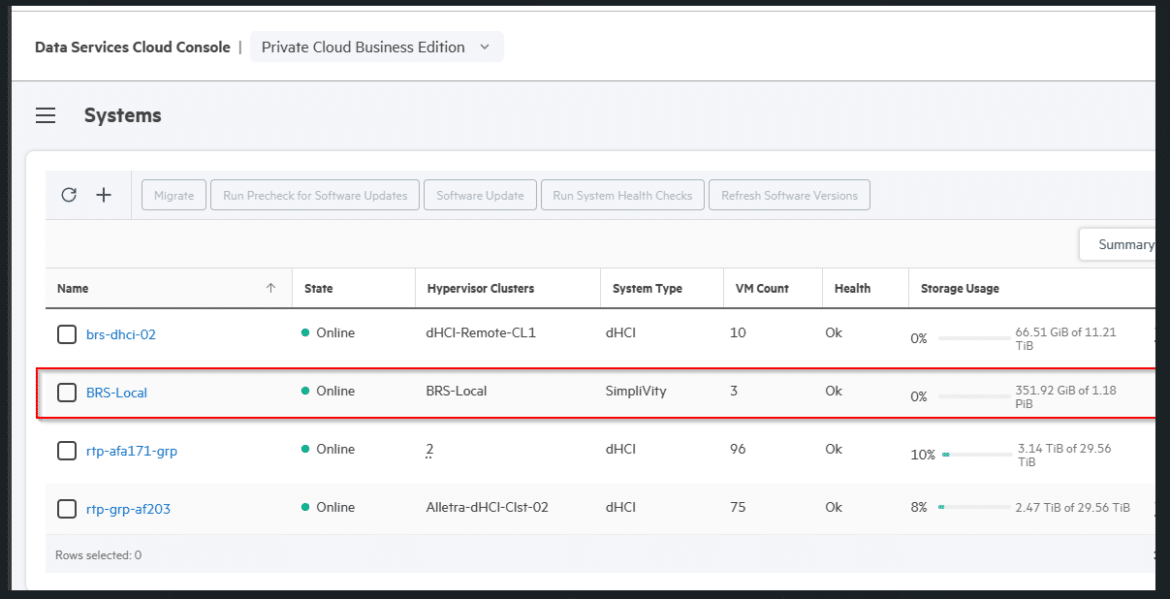Click Run System Health Checks button
Viewport: 1170px width, 599px height.
[x=622, y=195]
